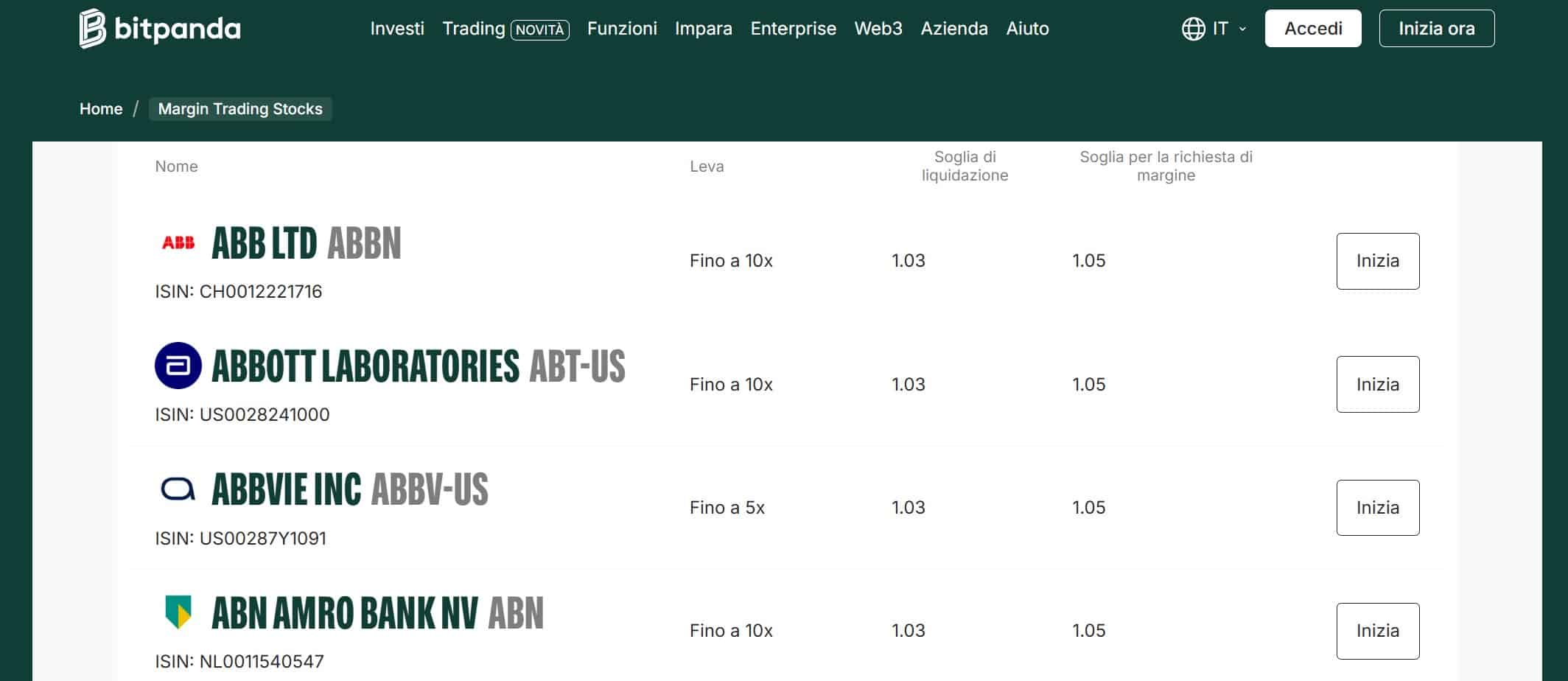Open the Azienda menu
This screenshot has height=681, width=1568.
954,29
